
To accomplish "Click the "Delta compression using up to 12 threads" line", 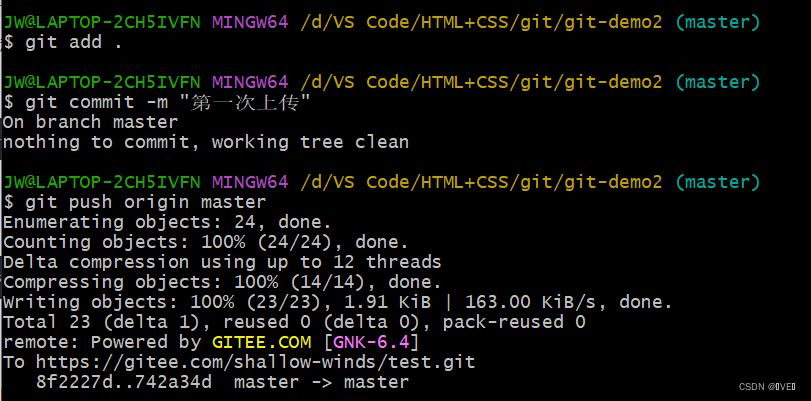I will (x=222, y=262).
